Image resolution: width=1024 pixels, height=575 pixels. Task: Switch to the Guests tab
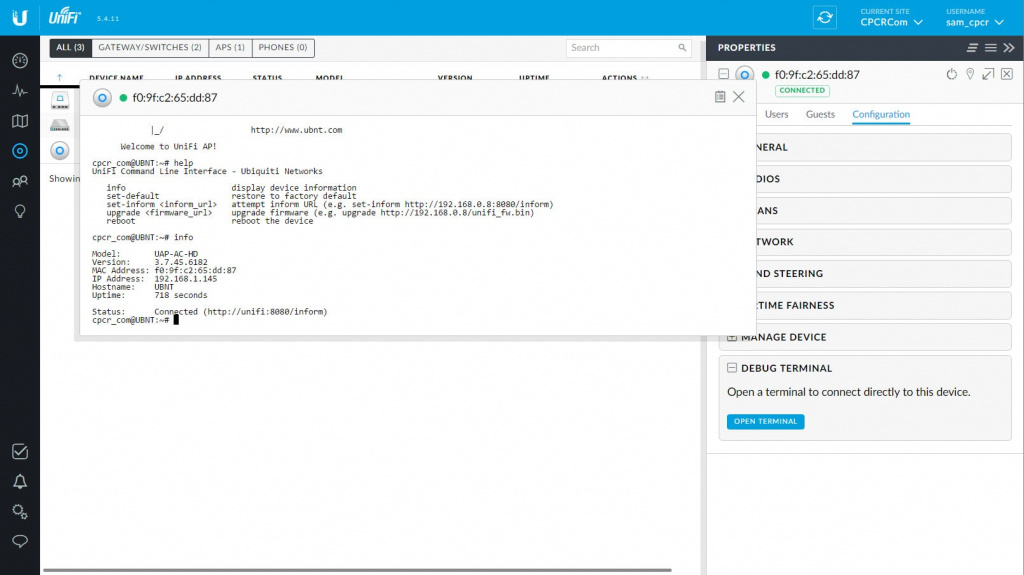click(820, 115)
